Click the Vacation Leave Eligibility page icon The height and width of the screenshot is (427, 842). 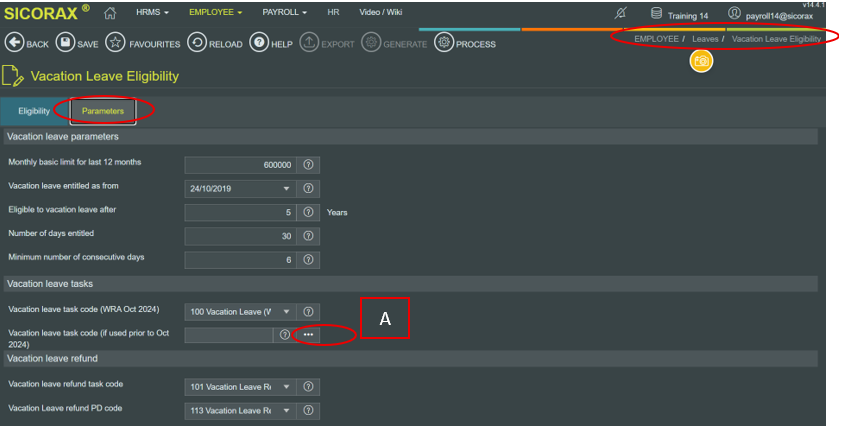[x=13, y=76]
